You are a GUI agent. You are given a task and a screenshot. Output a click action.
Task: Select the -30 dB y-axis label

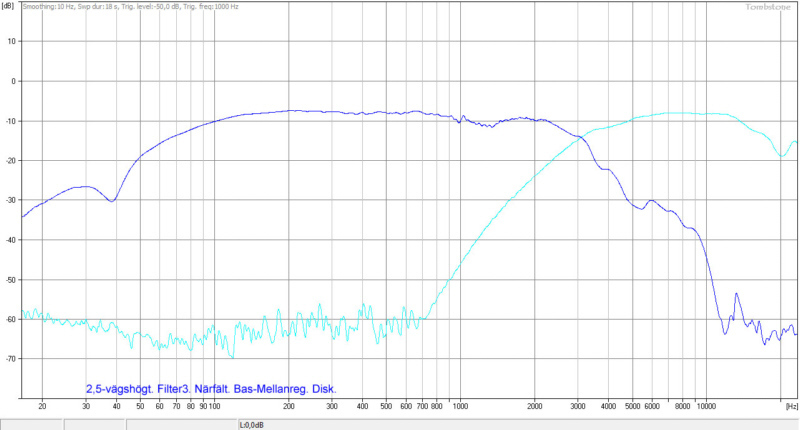coord(11,200)
